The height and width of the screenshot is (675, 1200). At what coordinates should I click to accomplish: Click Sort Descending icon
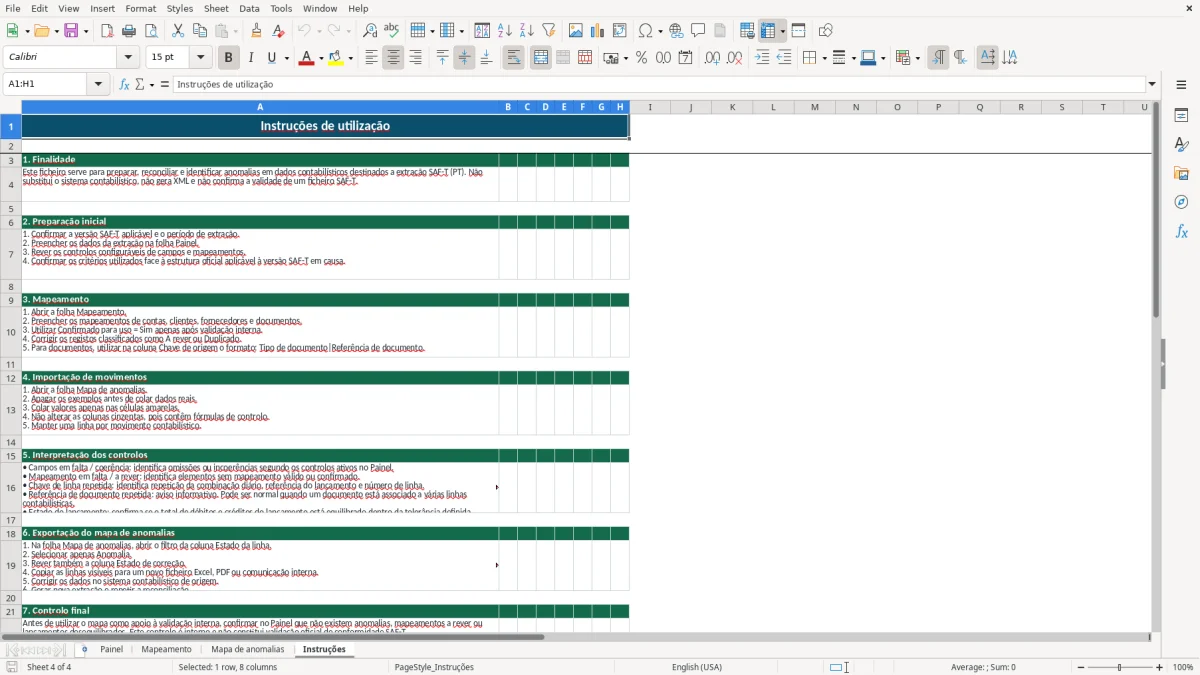527,31
